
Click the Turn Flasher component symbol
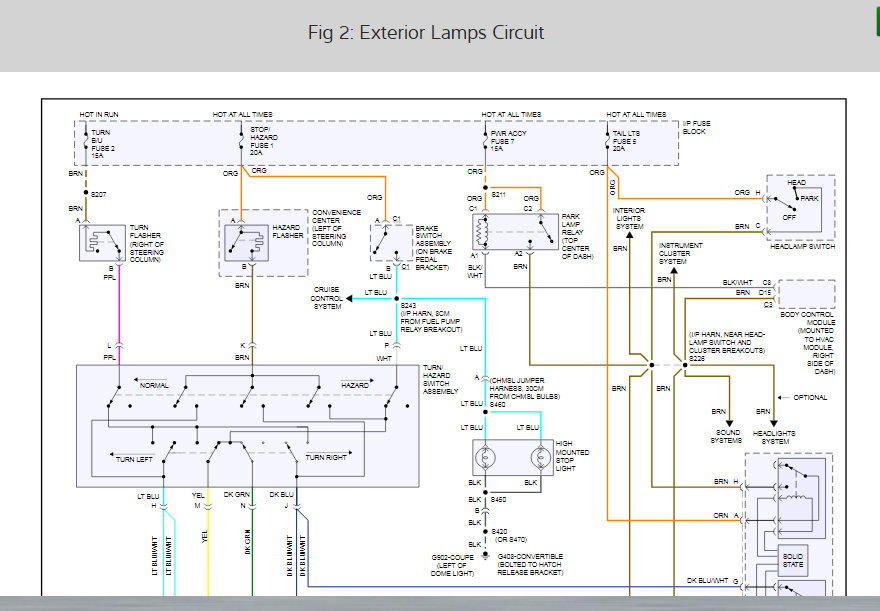102,242
